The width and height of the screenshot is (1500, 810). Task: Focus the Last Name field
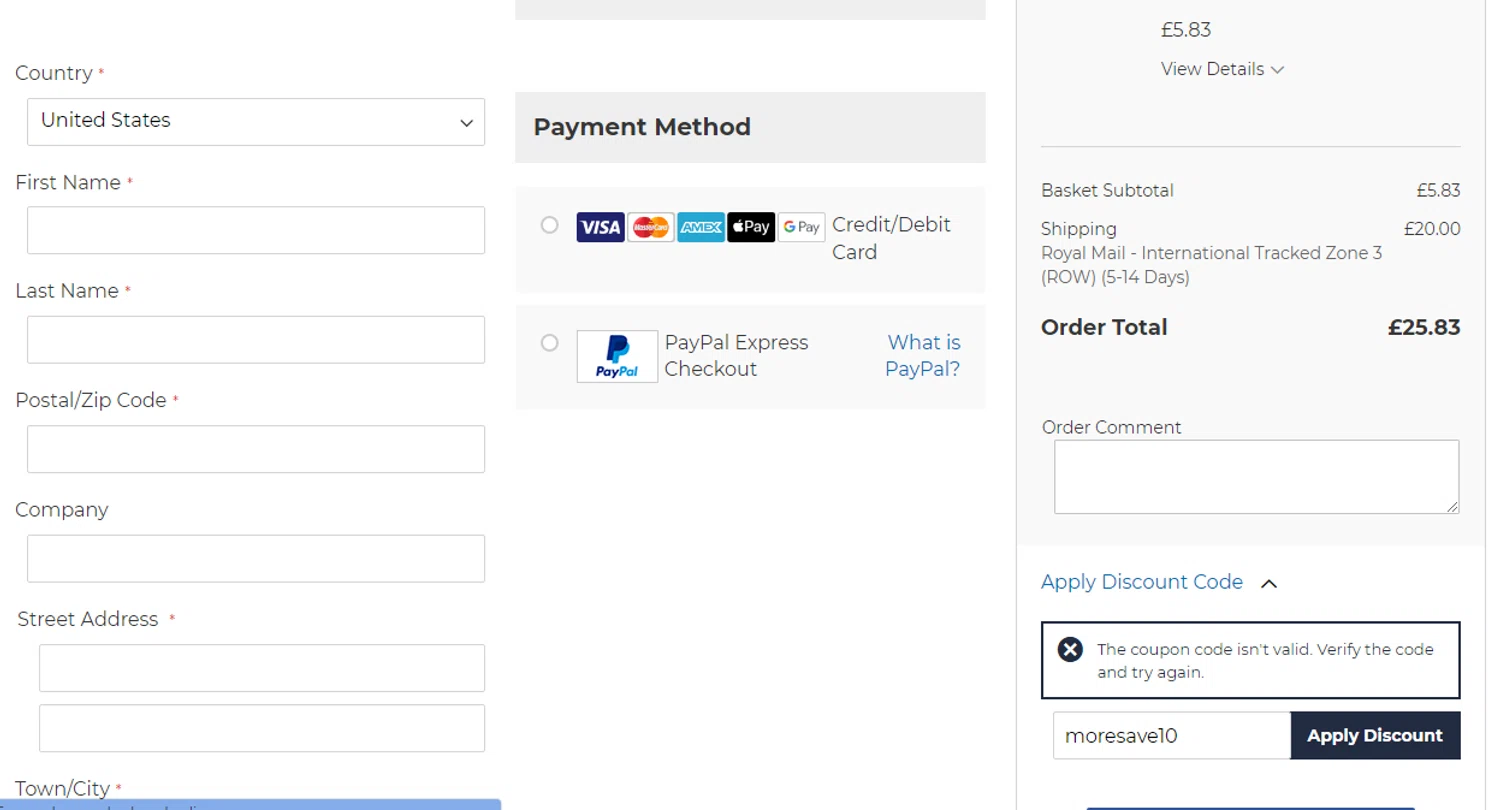256,340
